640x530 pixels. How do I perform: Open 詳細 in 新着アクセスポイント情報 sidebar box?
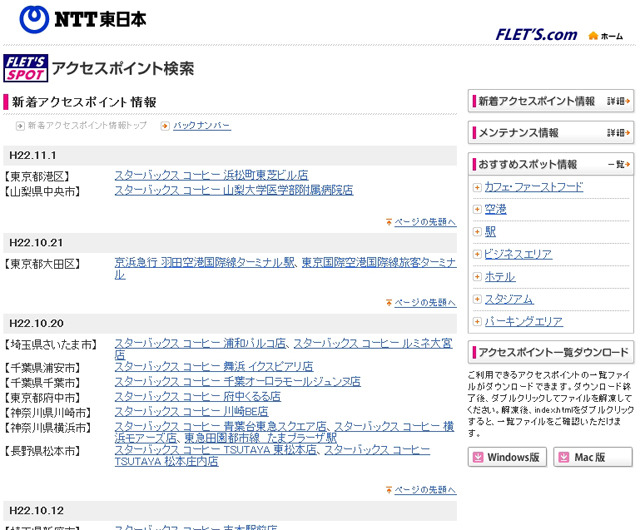point(618,101)
